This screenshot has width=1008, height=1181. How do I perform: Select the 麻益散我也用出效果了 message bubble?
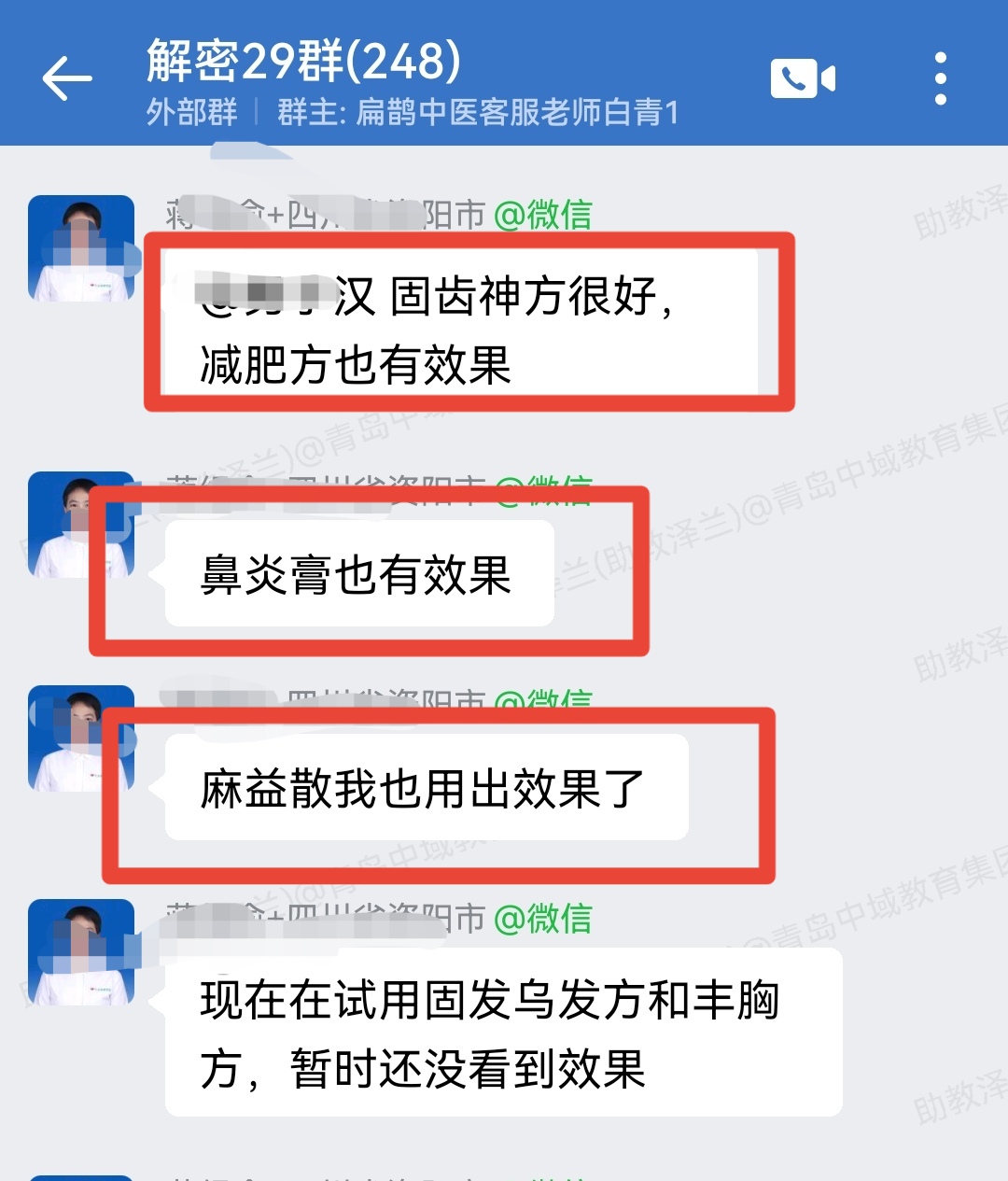[427, 787]
